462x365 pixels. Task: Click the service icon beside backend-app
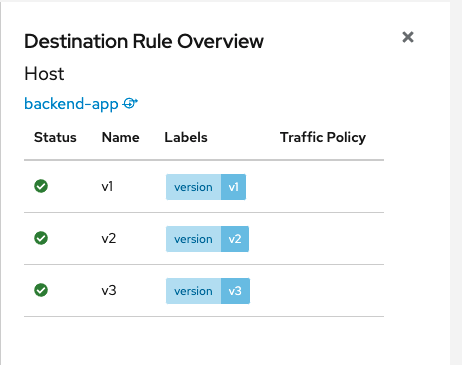(130, 104)
